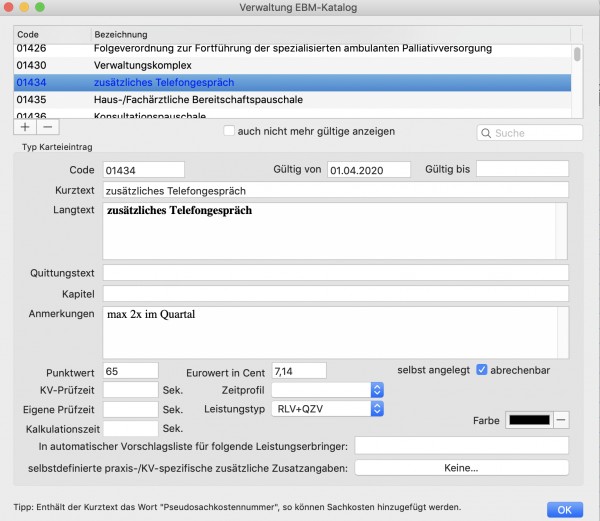Open the Keine... Zusatzangaben button
Screen dimensions: 600x521
461,468
